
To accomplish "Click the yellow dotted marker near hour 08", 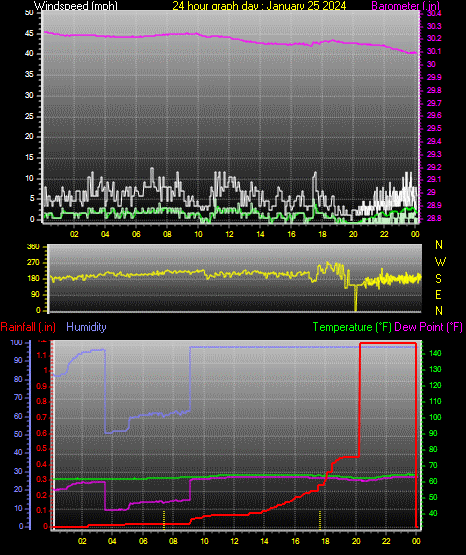I will (164, 520).
